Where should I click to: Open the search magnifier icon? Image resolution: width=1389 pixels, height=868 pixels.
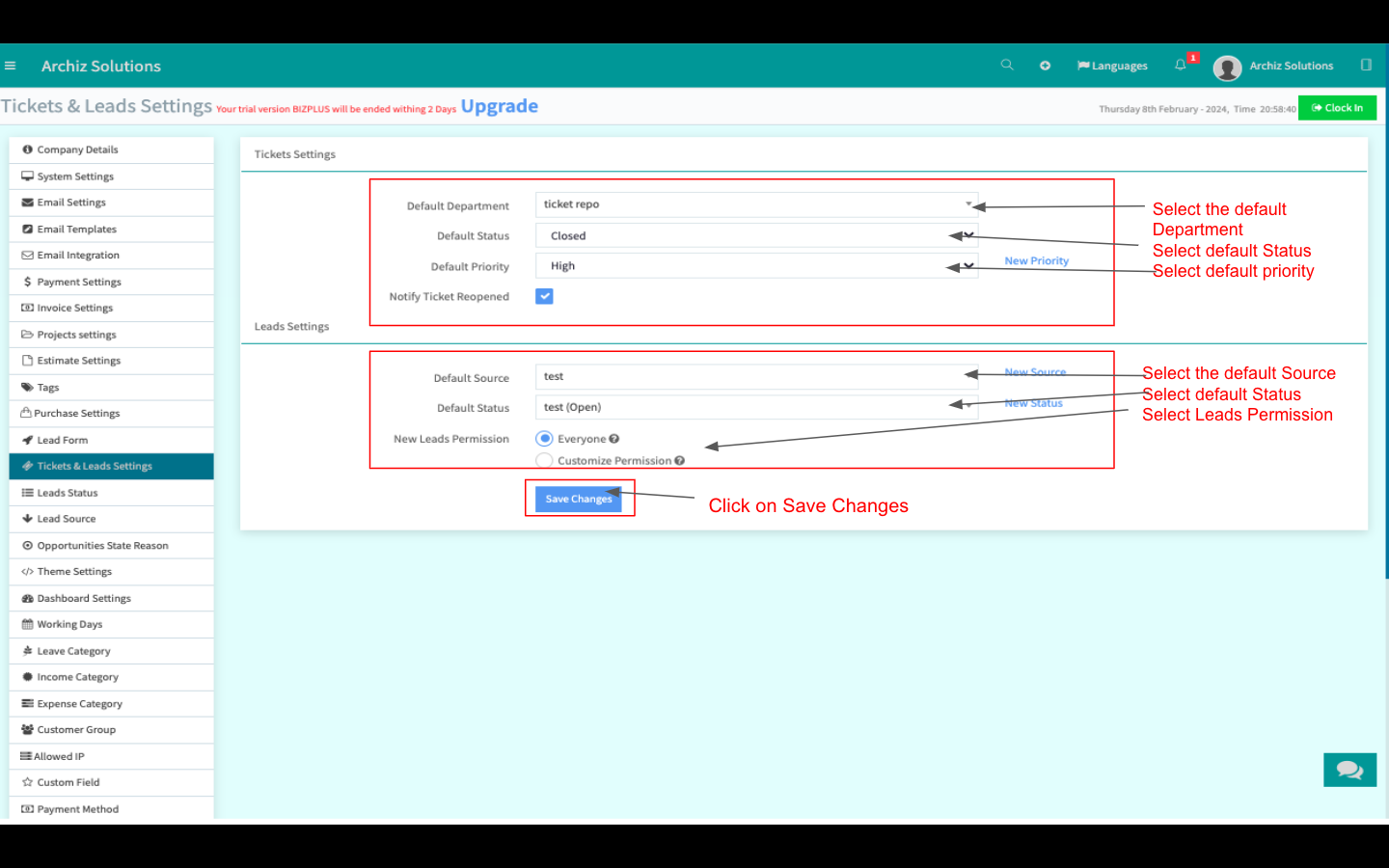click(1007, 65)
